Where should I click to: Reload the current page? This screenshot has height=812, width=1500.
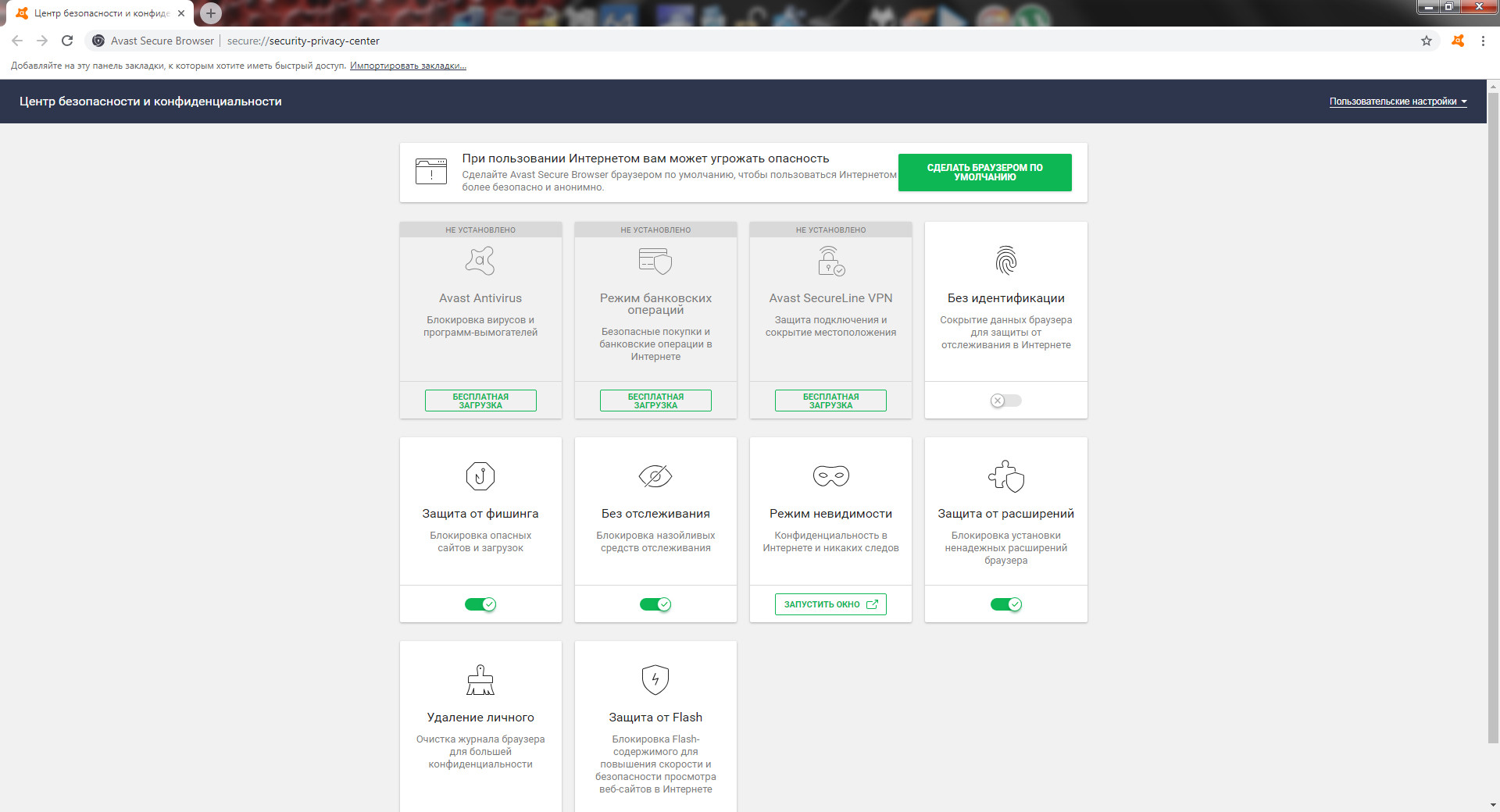(x=67, y=41)
